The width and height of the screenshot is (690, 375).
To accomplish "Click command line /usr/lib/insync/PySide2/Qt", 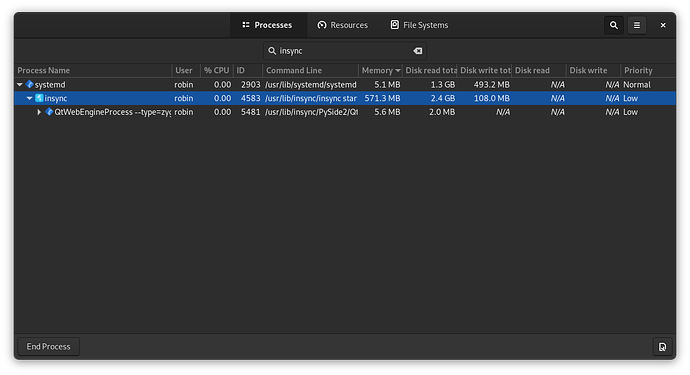I will pyautogui.click(x=312, y=112).
